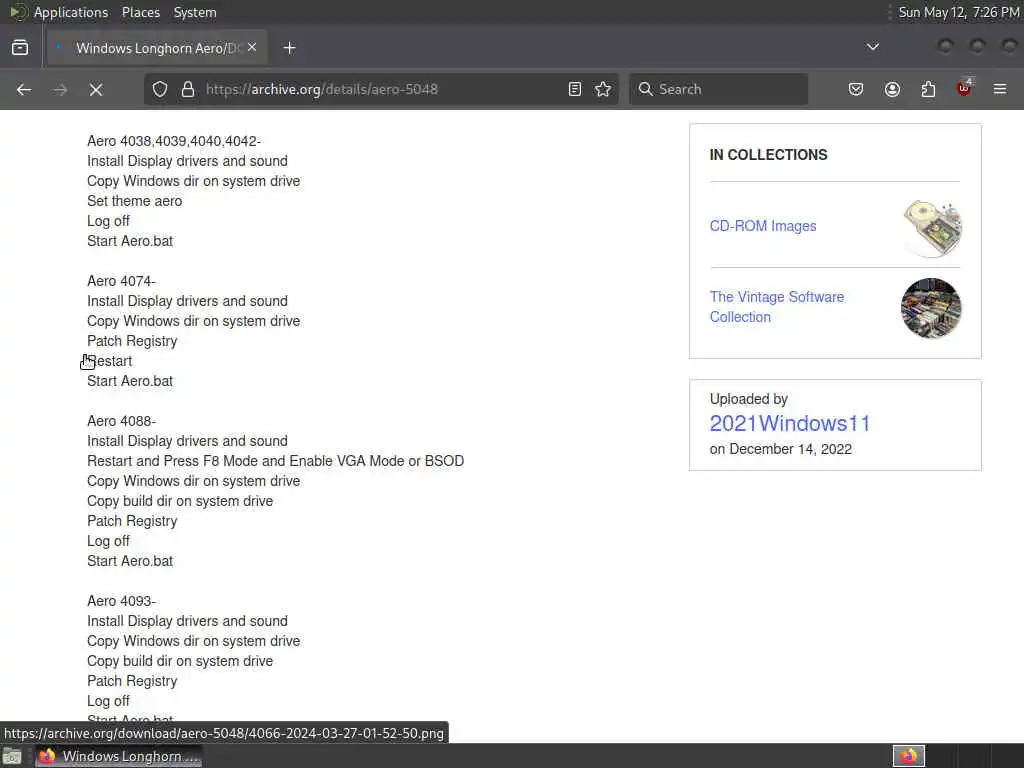Open The Vintage Software Collection link

(776, 307)
